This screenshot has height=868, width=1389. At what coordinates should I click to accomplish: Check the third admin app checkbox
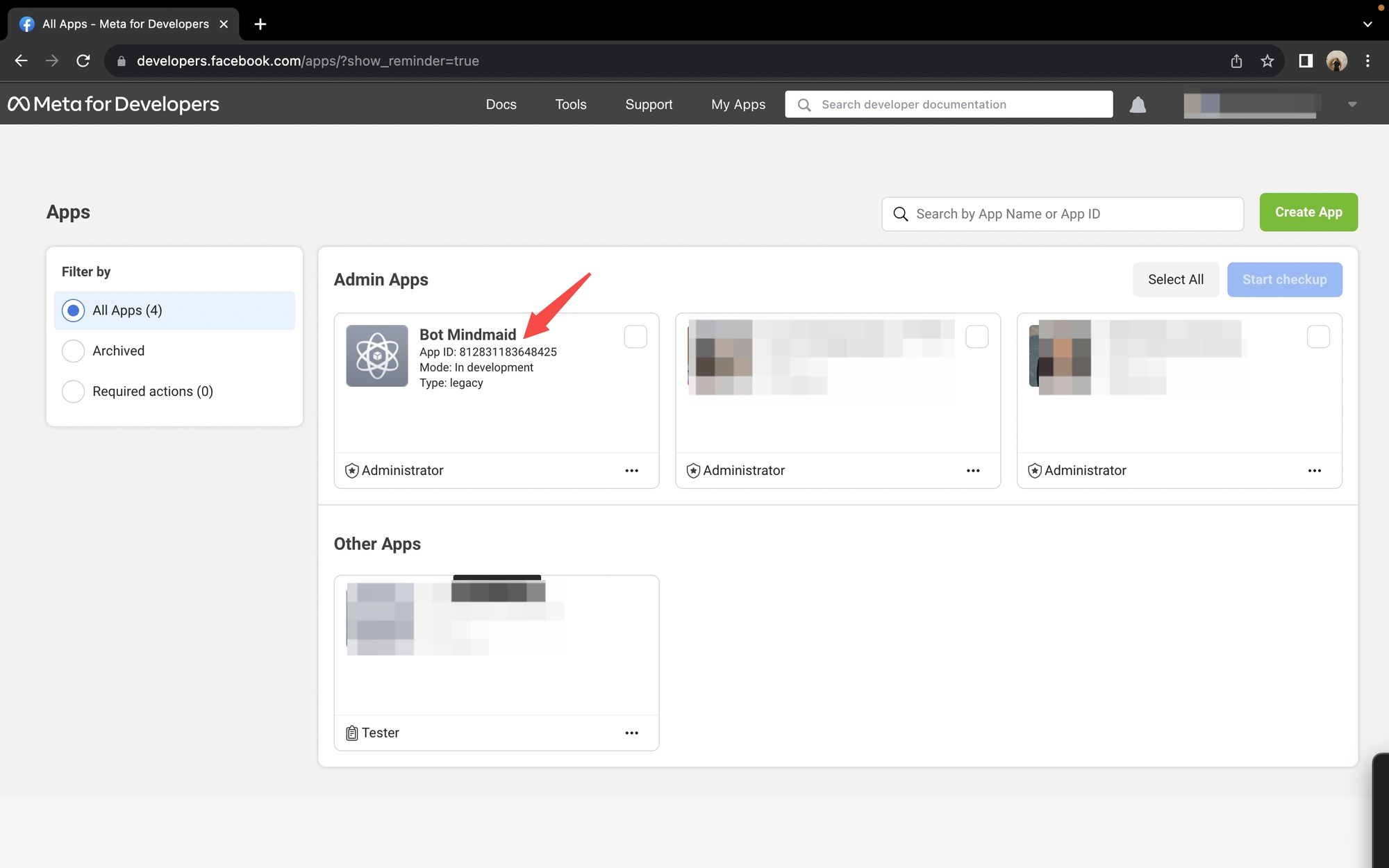1318,337
